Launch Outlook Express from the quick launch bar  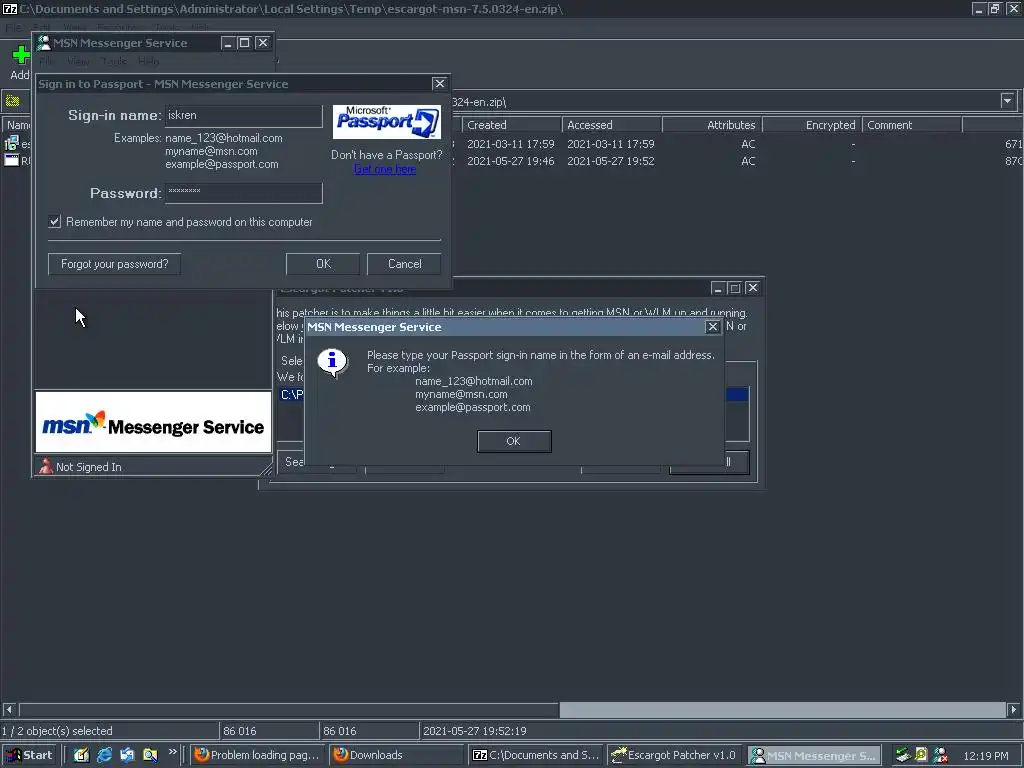tap(127, 755)
